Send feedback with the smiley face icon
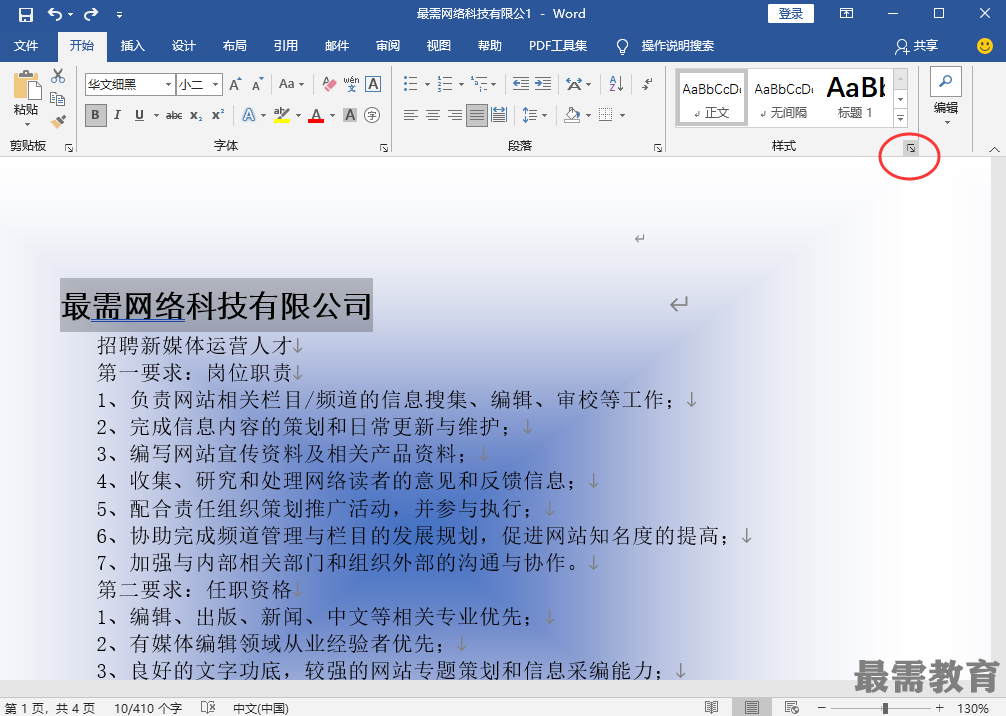The height and width of the screenshot is (716, 1006). [x=984, y=46]
